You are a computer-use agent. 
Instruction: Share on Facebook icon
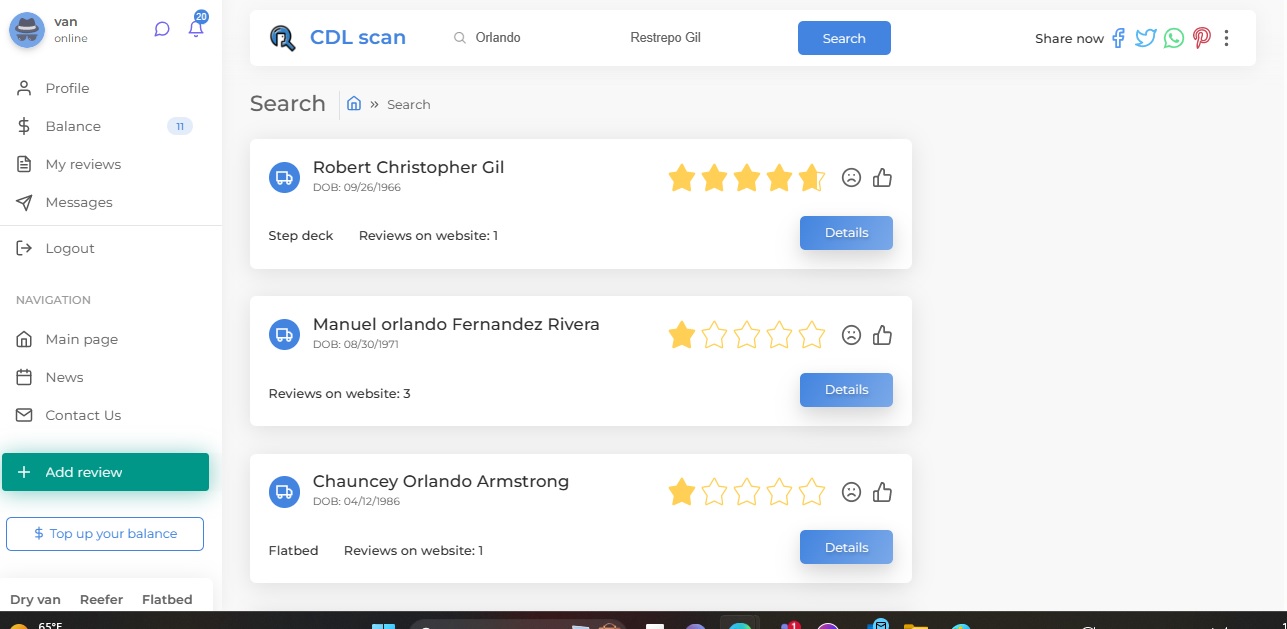[1118, 38]
